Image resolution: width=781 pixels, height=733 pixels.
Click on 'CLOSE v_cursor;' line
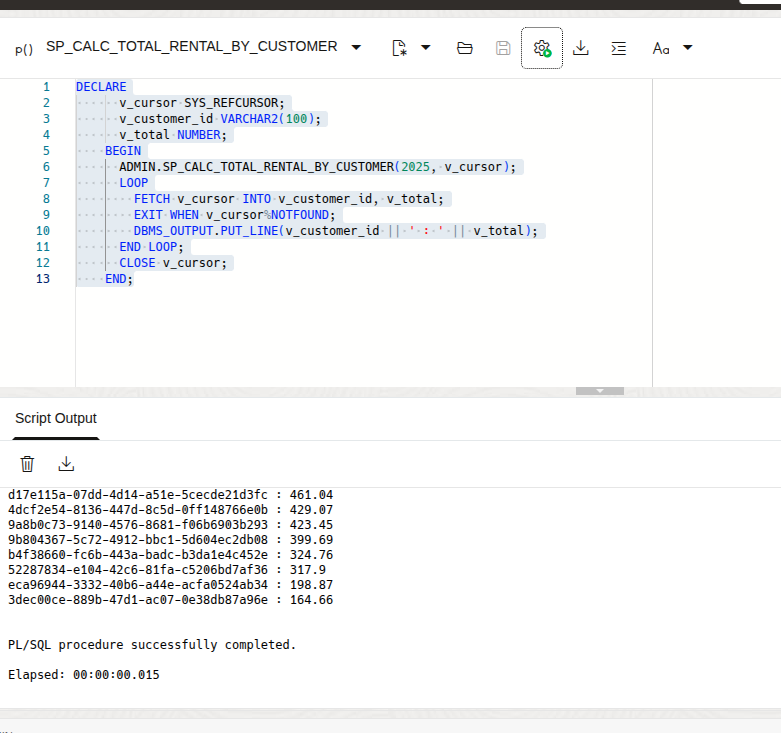(x=173, y=262)
